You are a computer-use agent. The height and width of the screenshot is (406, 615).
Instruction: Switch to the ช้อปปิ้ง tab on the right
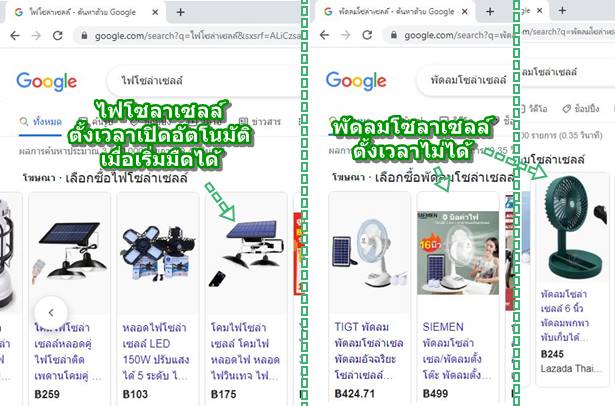(x=581, y=109)
